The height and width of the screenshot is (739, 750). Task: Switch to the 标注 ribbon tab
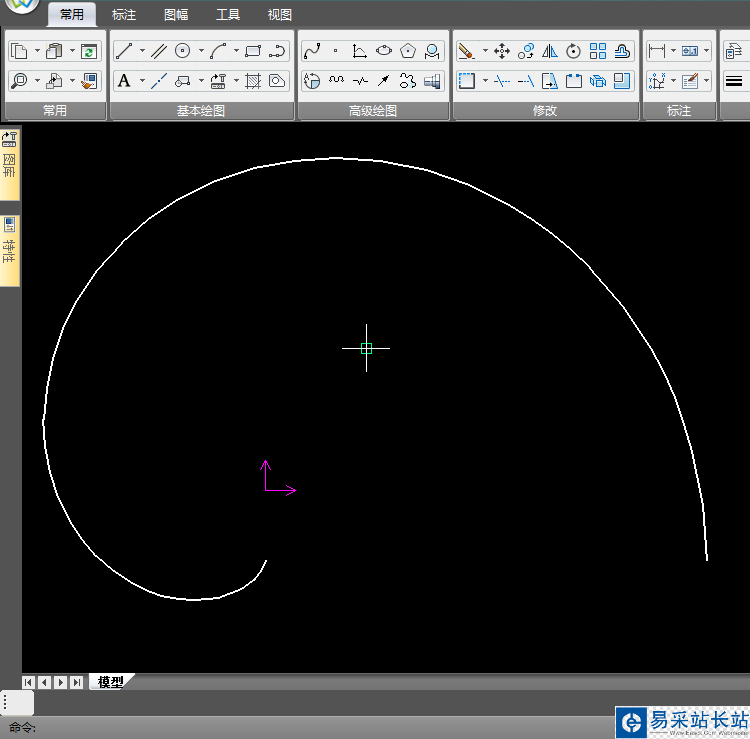click(x=124, y=15)
